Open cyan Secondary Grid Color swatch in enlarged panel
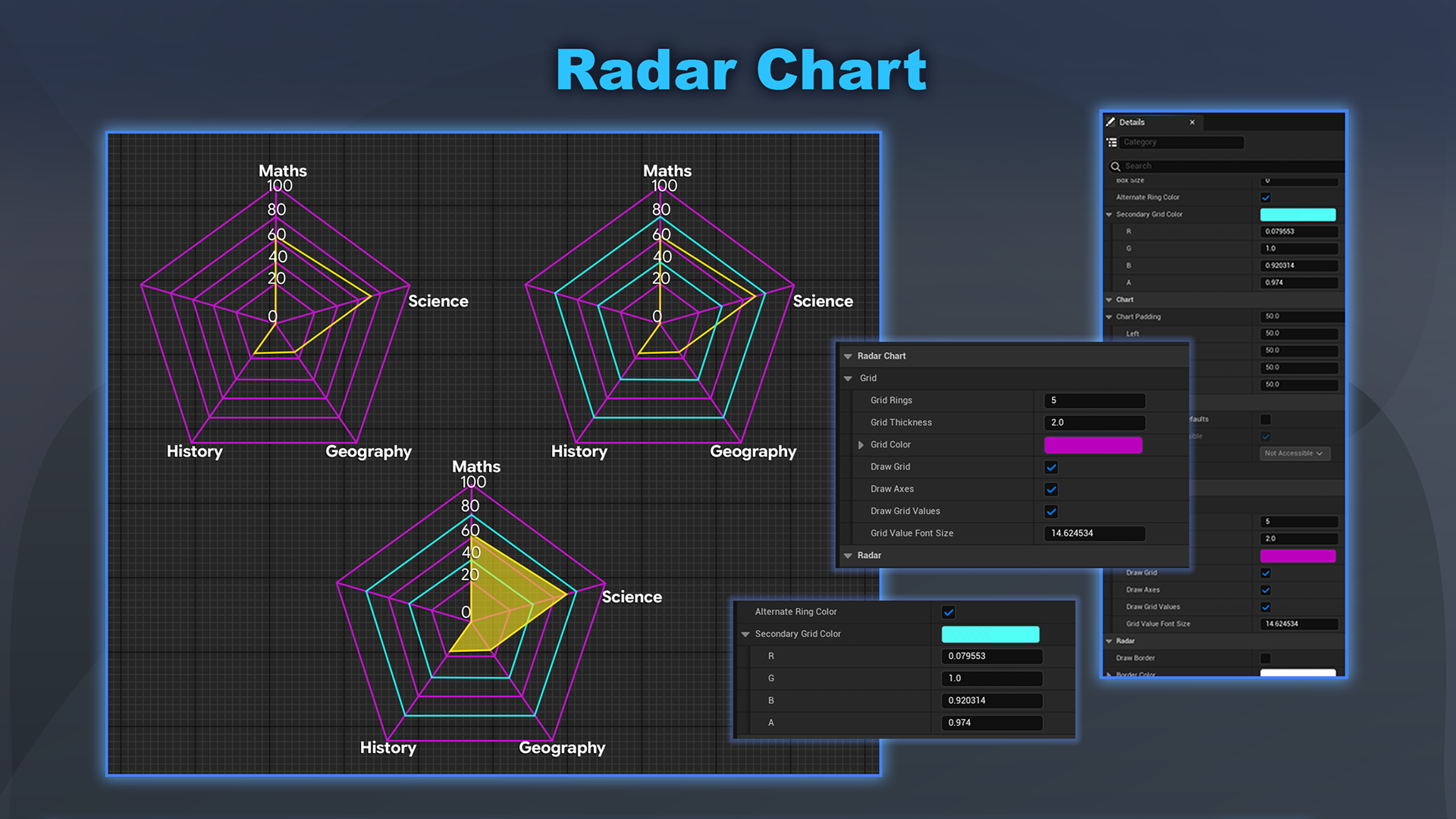Image resolution: width=1456 pixels, height=819 pixels. click(x=990, y=634)
